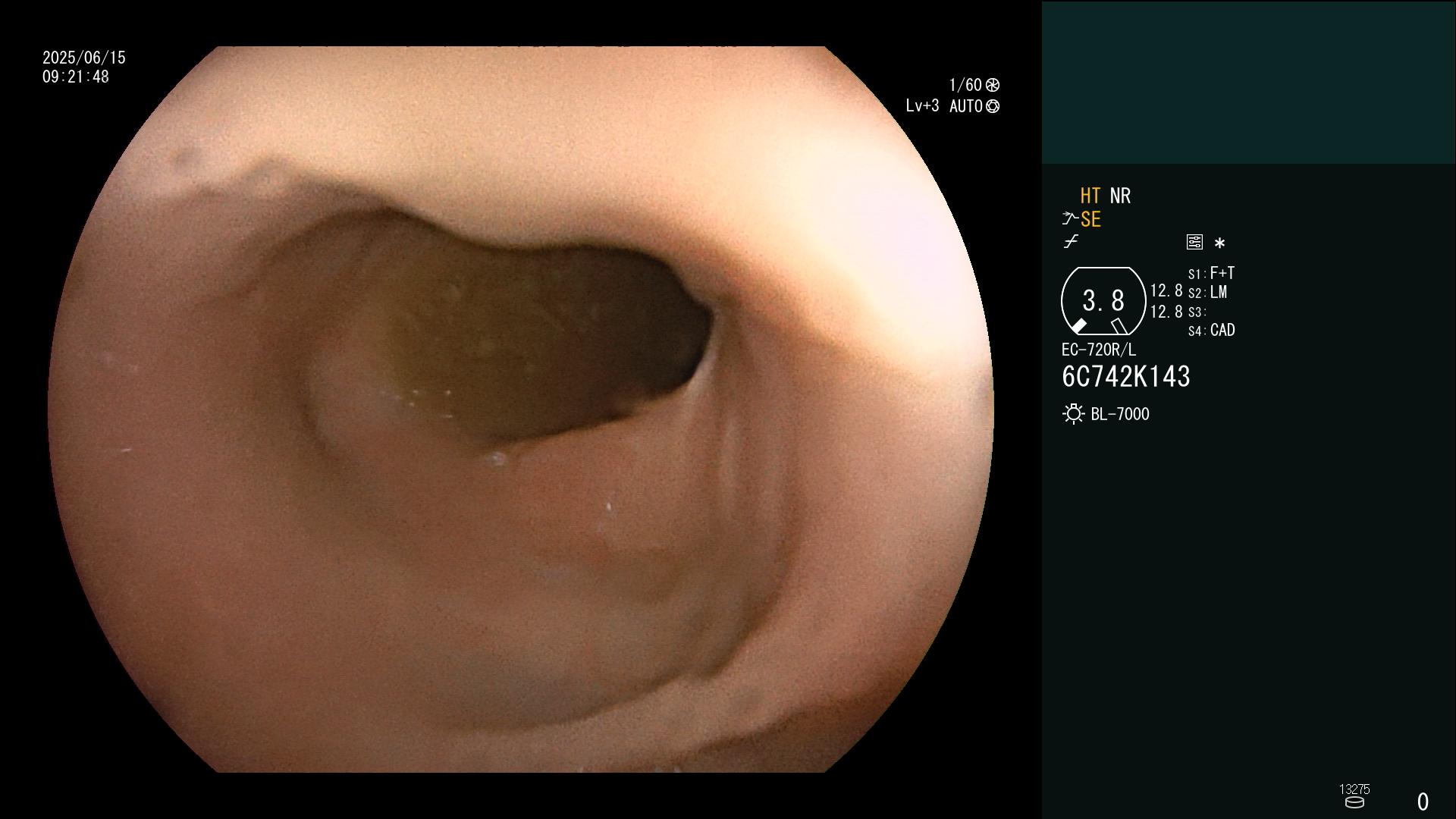Screen dimensions: 1456x819
Task: Click the shutter speed fan icon beside 1/60
Action: coord(992,85)
